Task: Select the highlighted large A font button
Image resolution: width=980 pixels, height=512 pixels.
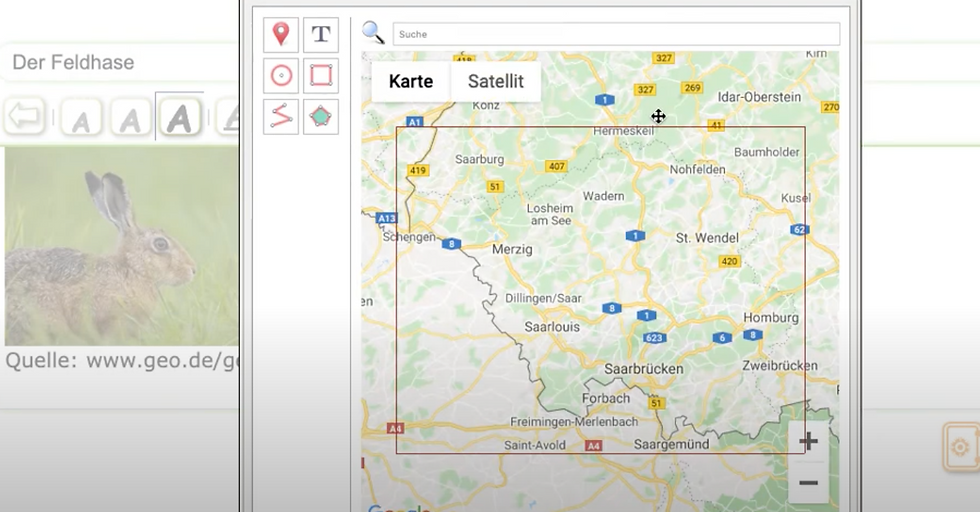Action: (179, 117)
